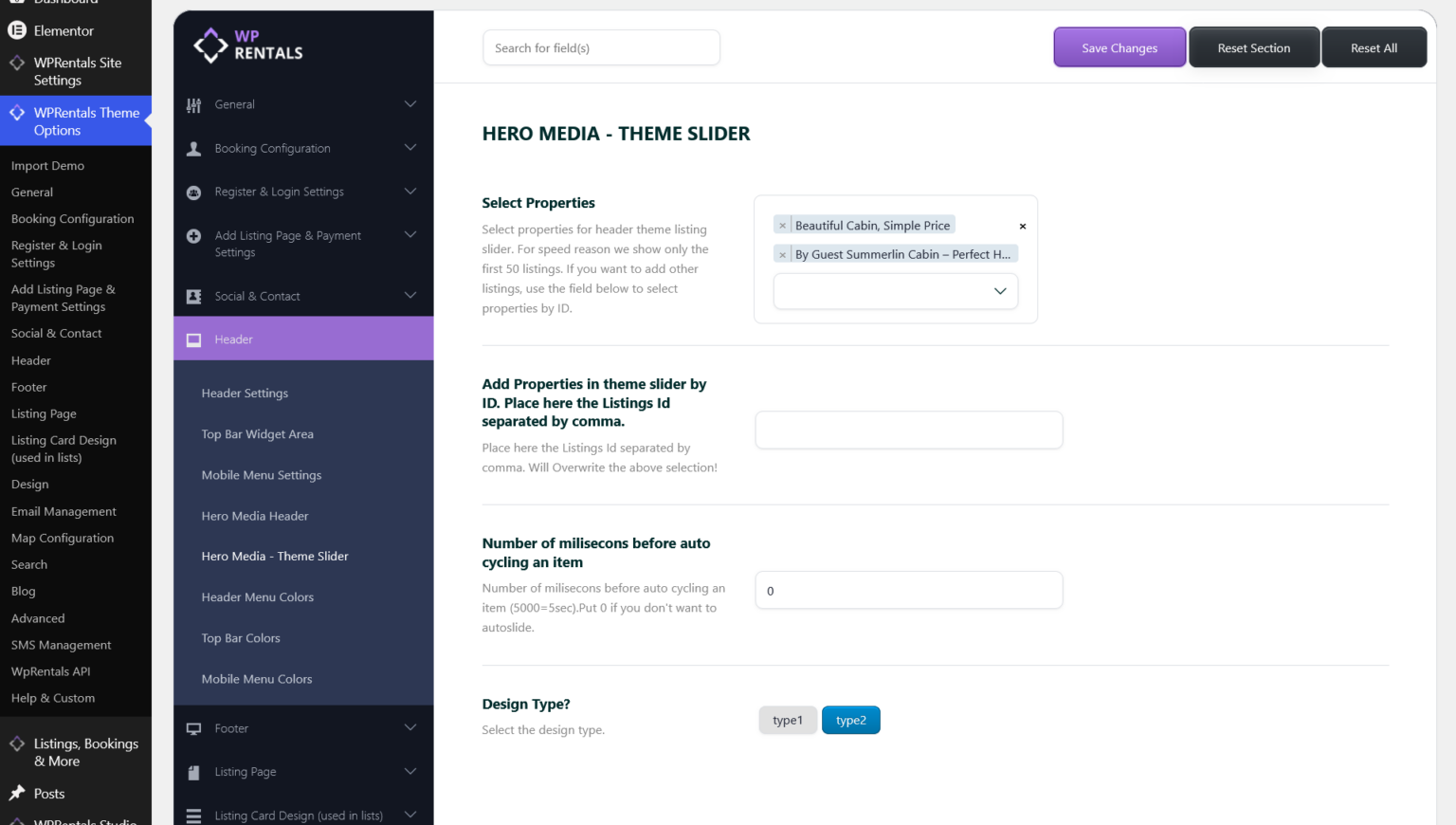The height and width of the screenshot is (825, 1456).
Task: Expand the Booking Configuration chevron
Action: point(410,148)
